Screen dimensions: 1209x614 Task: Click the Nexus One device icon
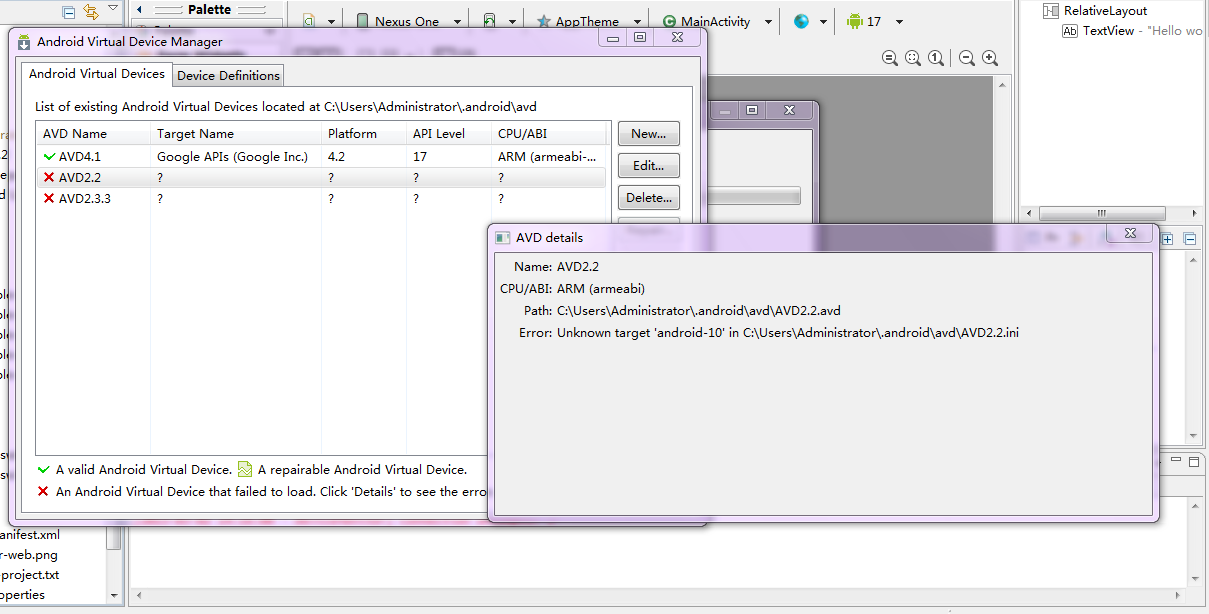pyautogui.click(x=362, y=21)
